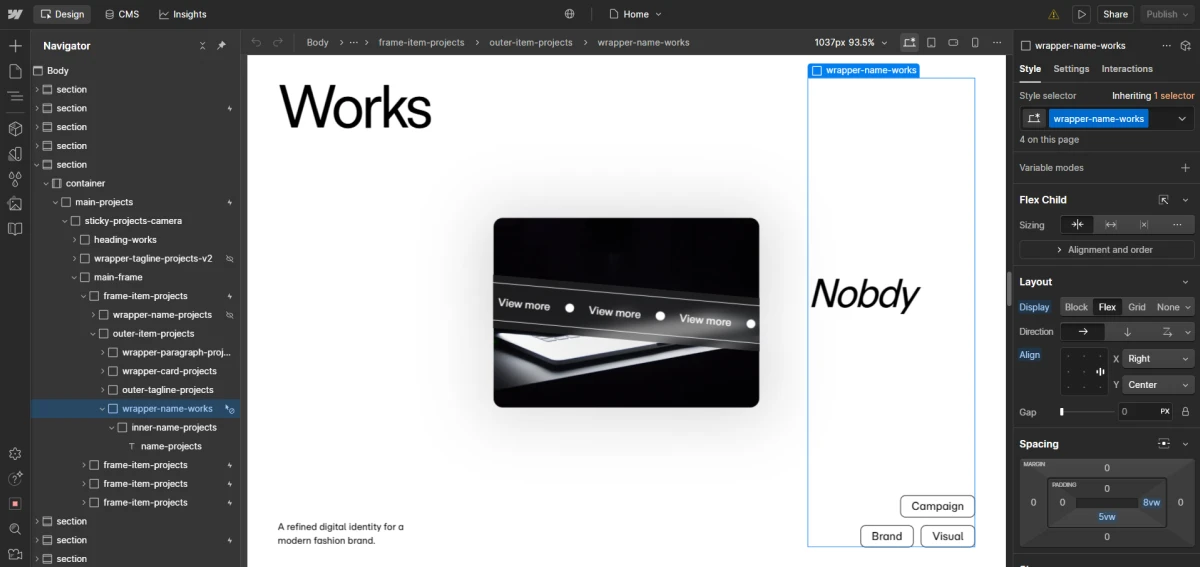
Task: Switch to Design mode tab
Action: tap(61, 14)
